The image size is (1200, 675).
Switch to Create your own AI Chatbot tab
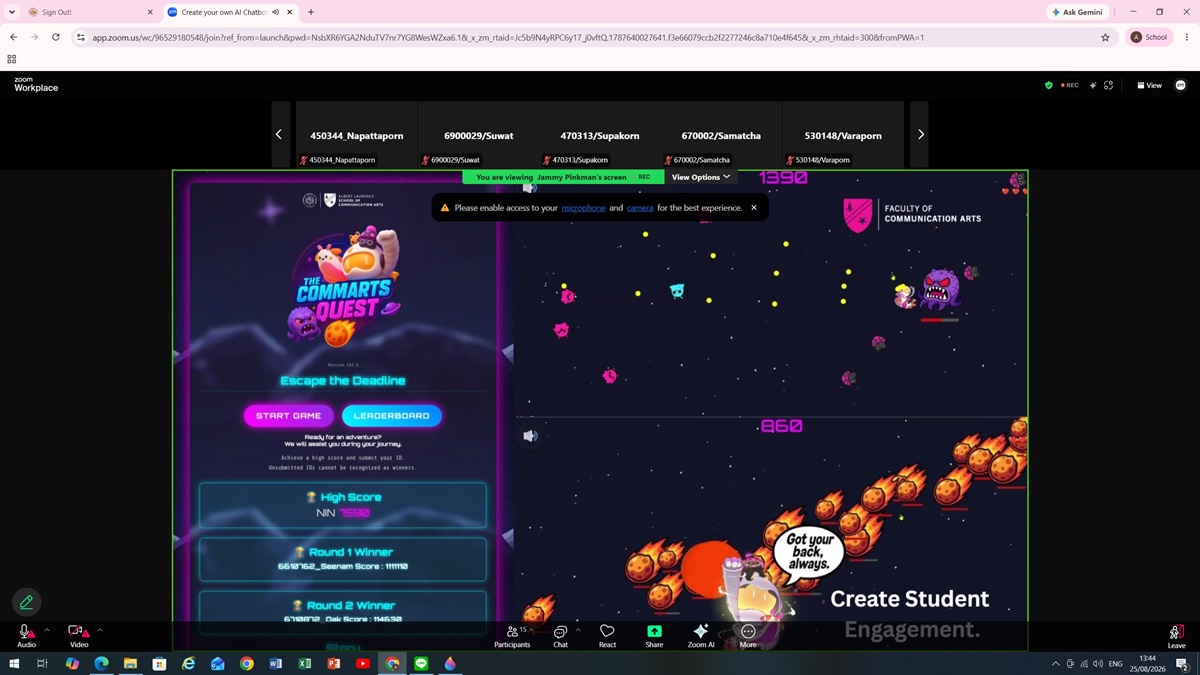[x=231, y=12]
